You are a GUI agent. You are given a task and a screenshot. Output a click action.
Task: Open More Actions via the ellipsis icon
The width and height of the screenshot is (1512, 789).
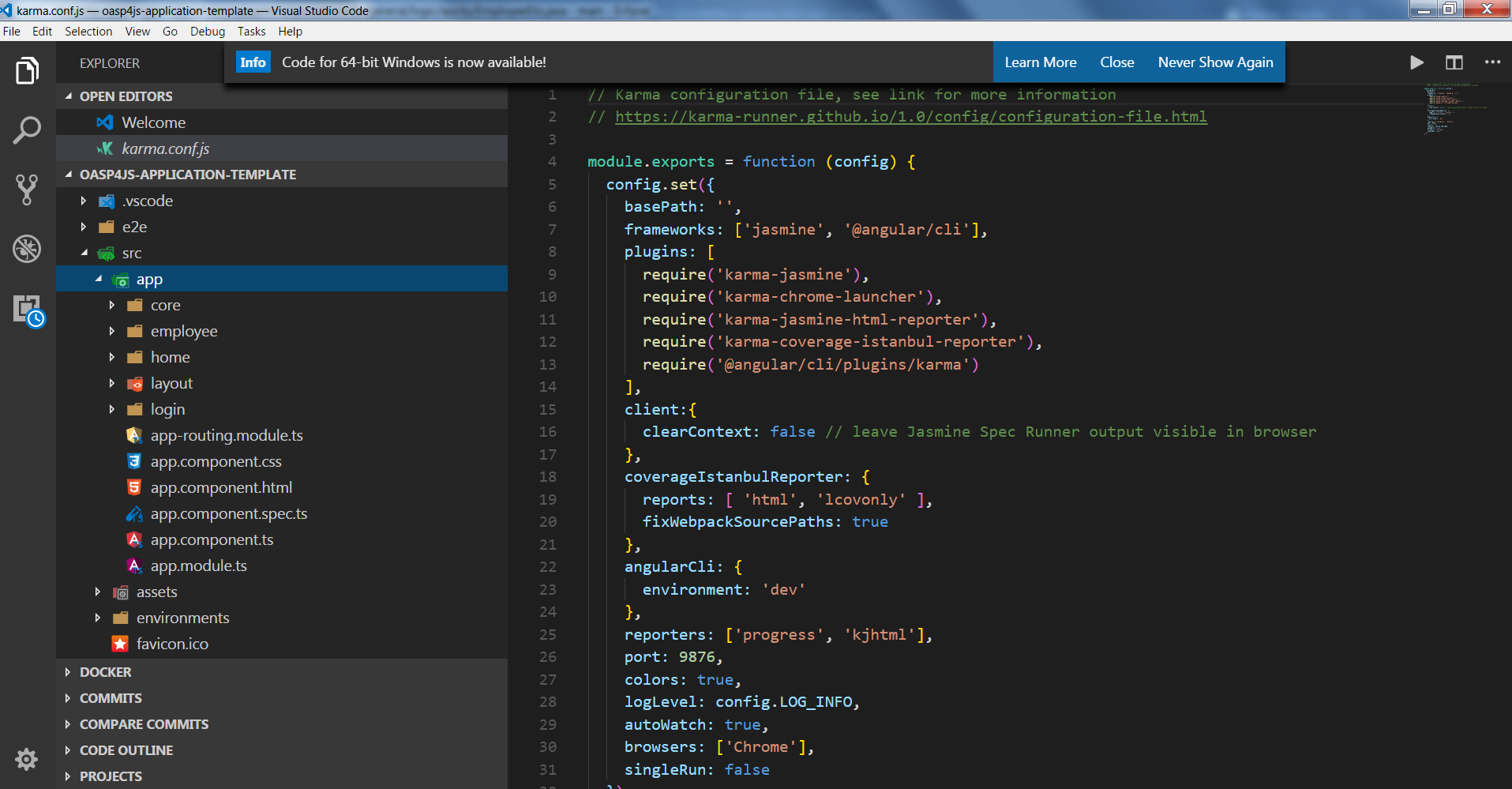(1491, 62)
